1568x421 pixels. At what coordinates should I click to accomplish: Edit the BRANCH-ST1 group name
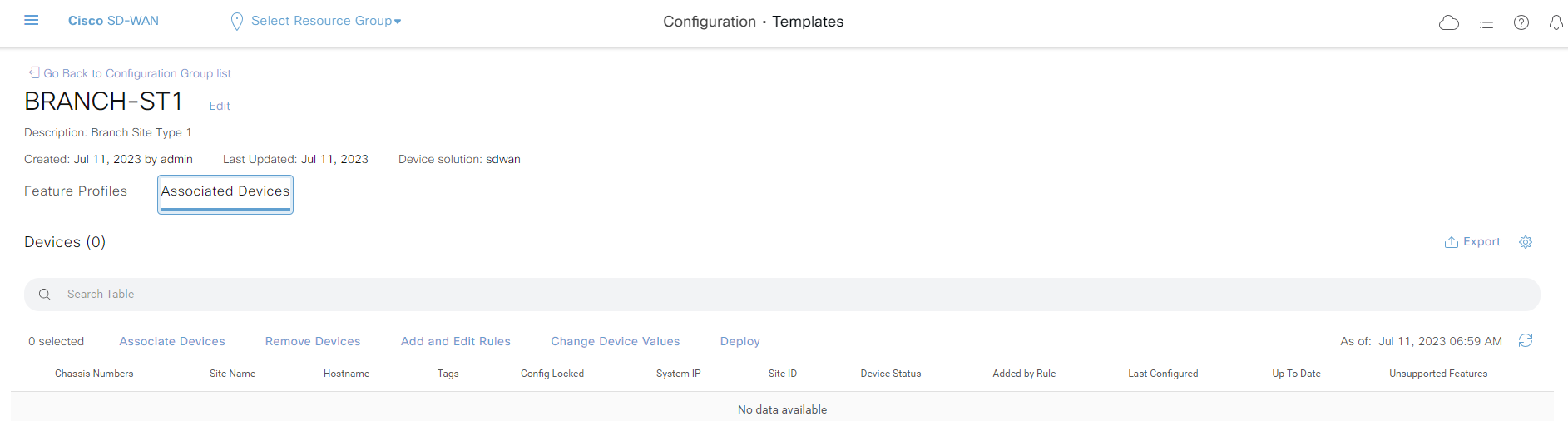point(220,106)
